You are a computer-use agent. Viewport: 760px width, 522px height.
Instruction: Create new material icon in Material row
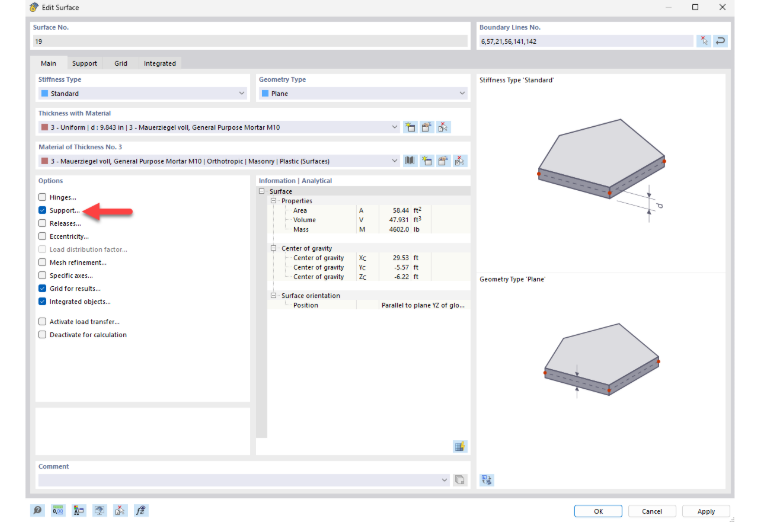(427, 161)
